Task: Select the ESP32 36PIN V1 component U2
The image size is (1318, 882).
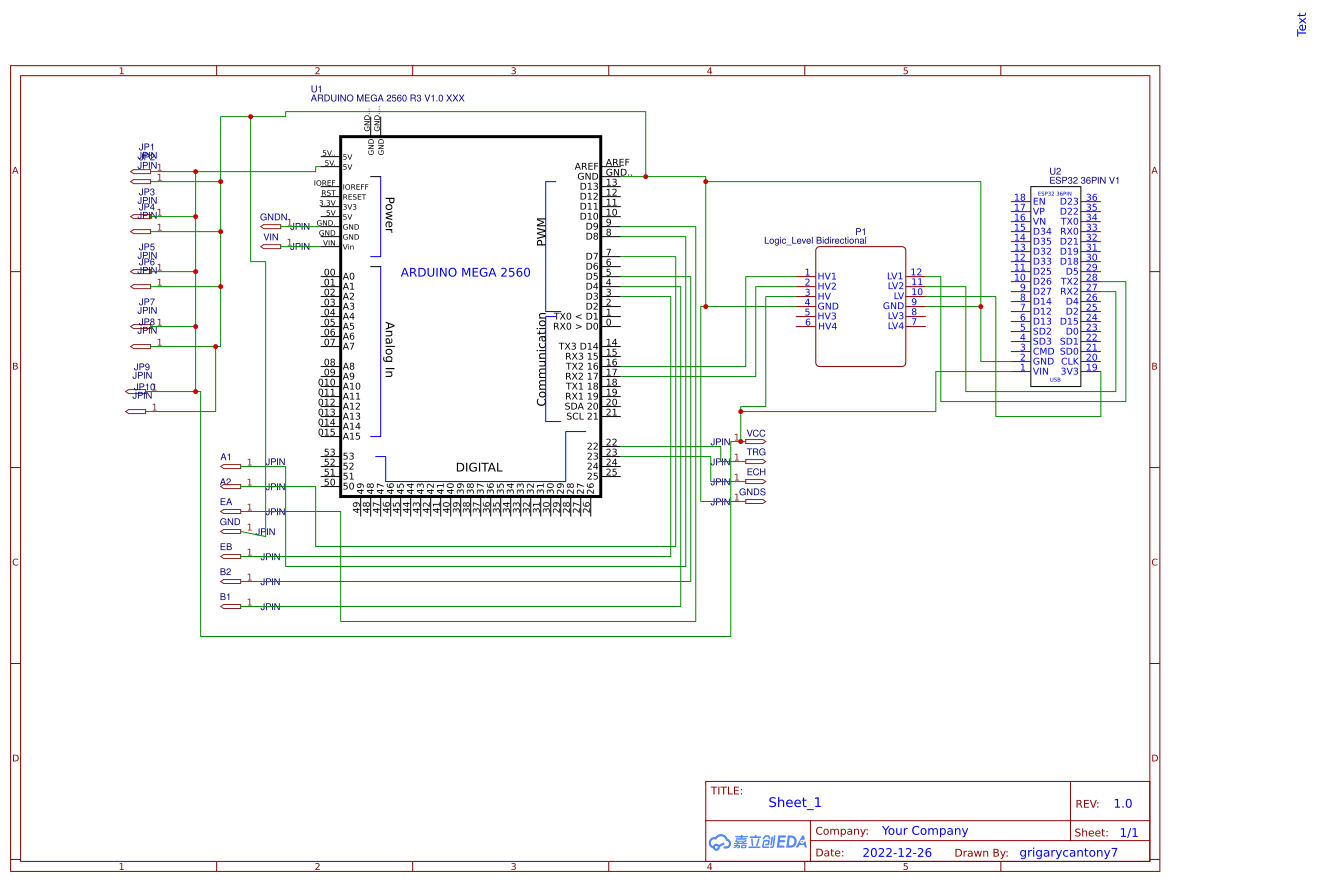Action: [1055, 280]
